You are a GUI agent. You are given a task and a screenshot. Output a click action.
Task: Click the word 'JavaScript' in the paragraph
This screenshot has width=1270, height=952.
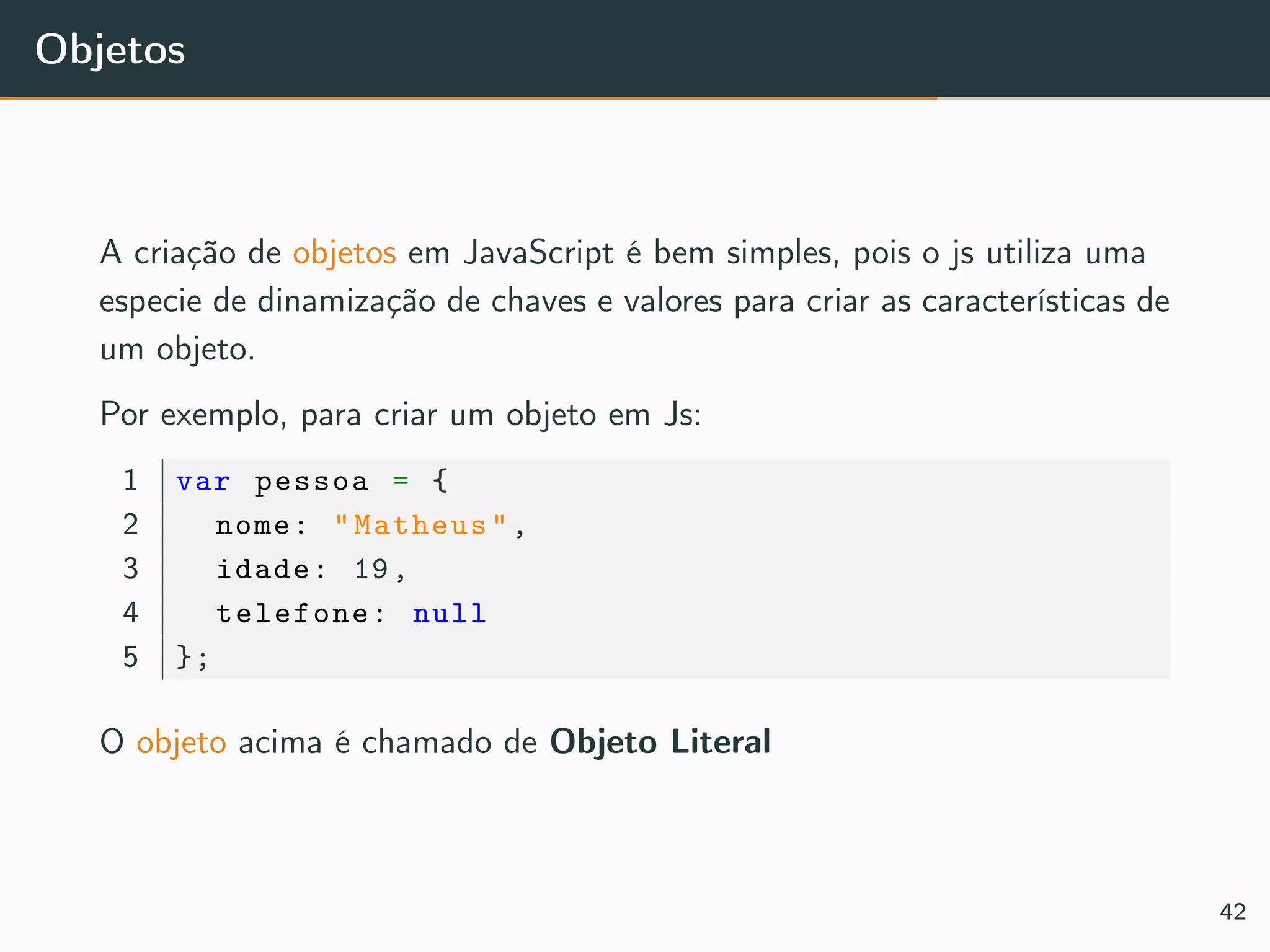[x=538, y=253]
